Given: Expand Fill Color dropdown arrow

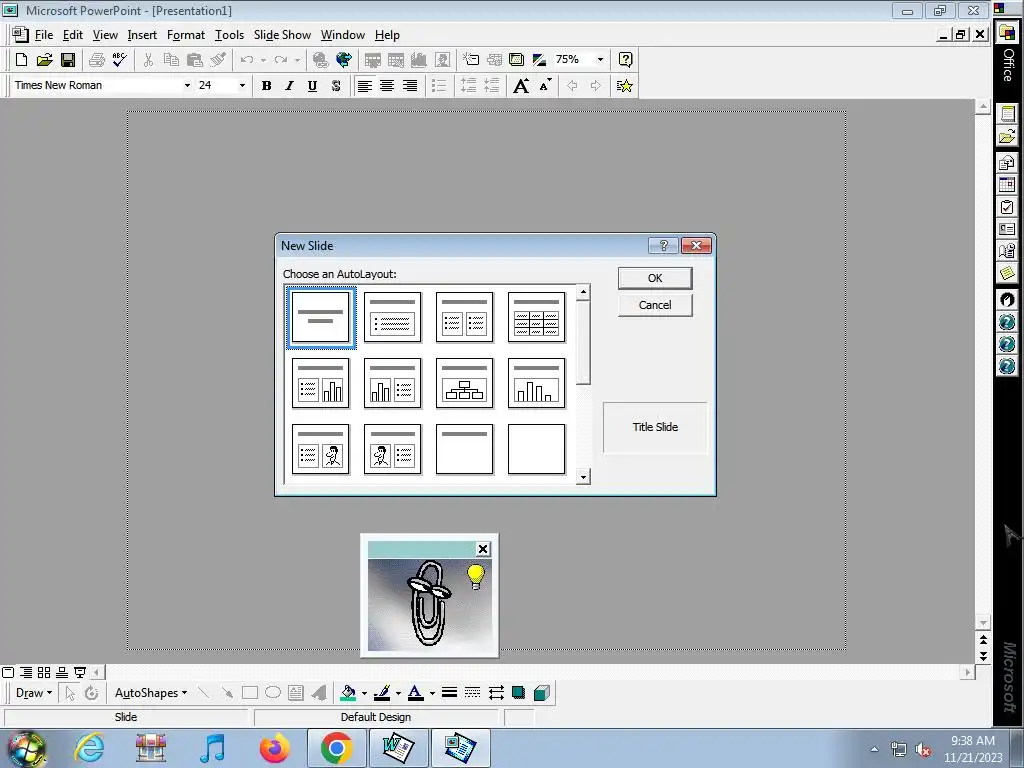Looking at the screenshot, I should click(x=364, y=693).
